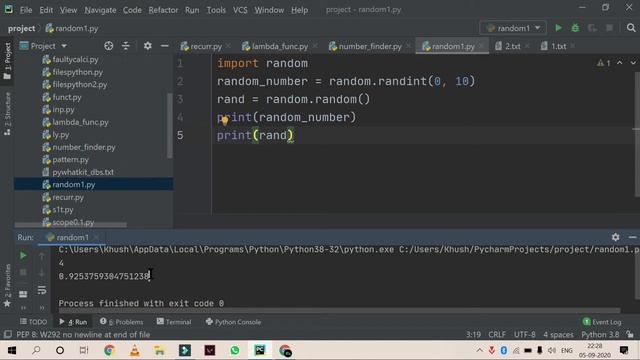Select s1t.py in project tree
Image resolution: width=640 pixels, height=360 pixels.
click(62, 209)
